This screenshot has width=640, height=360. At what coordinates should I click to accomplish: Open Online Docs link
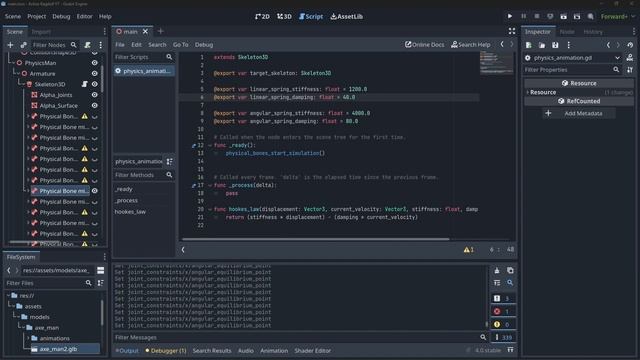click(424, 44)
